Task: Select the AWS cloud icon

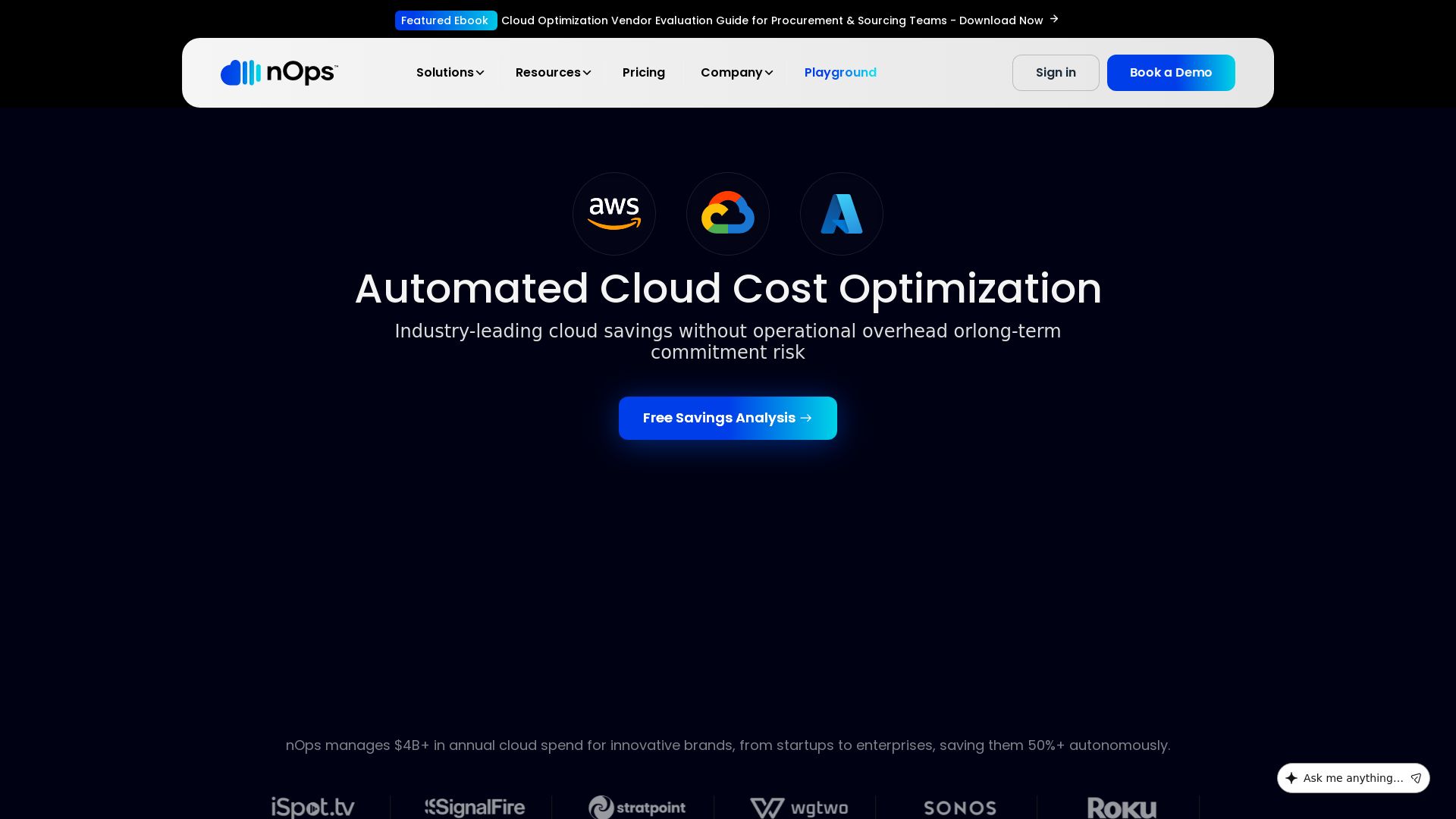Action: tap(614, 214)
